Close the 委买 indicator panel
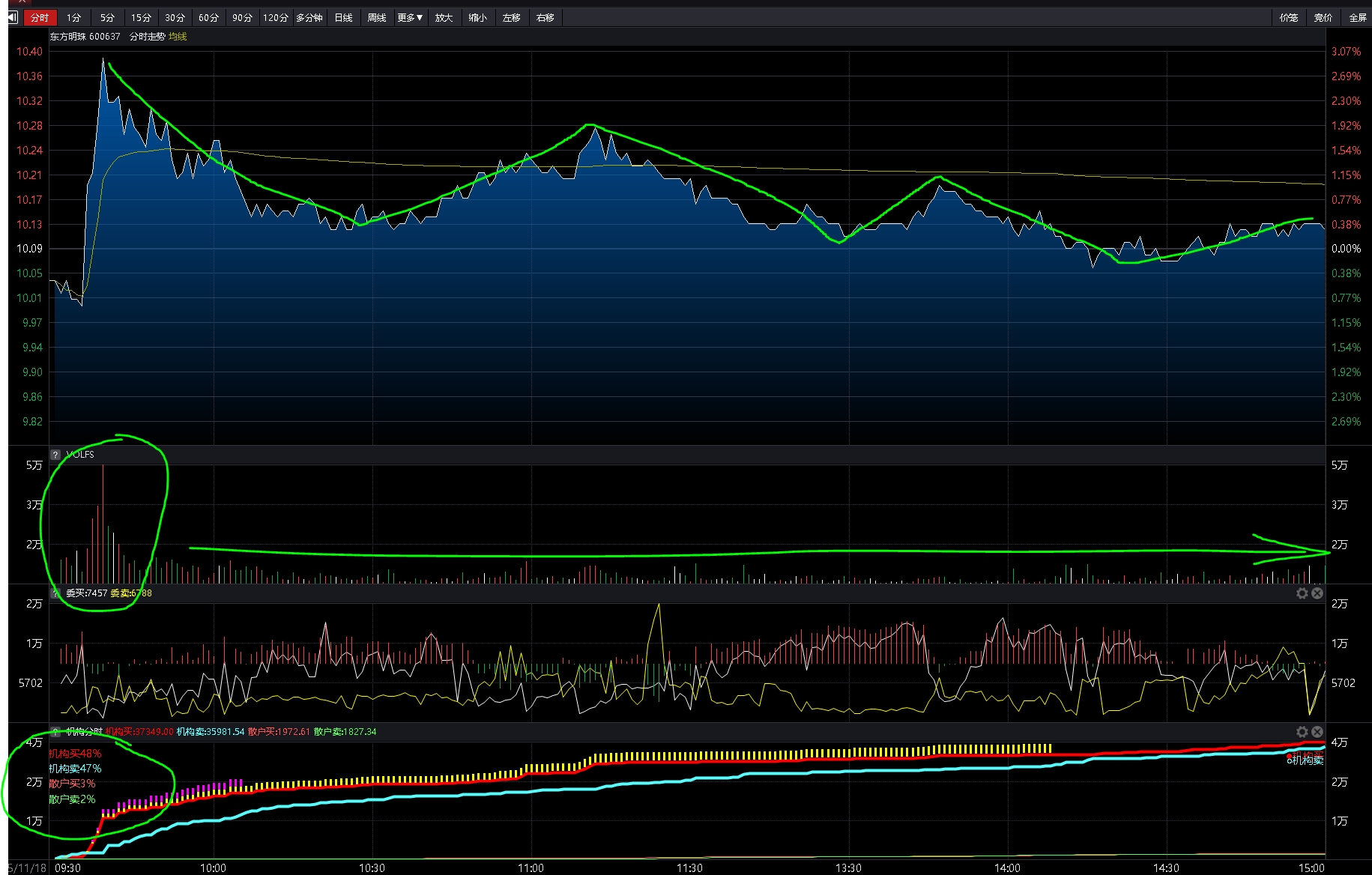The height and width of the screenshot is (875, 1372). tap(1317, 593)
